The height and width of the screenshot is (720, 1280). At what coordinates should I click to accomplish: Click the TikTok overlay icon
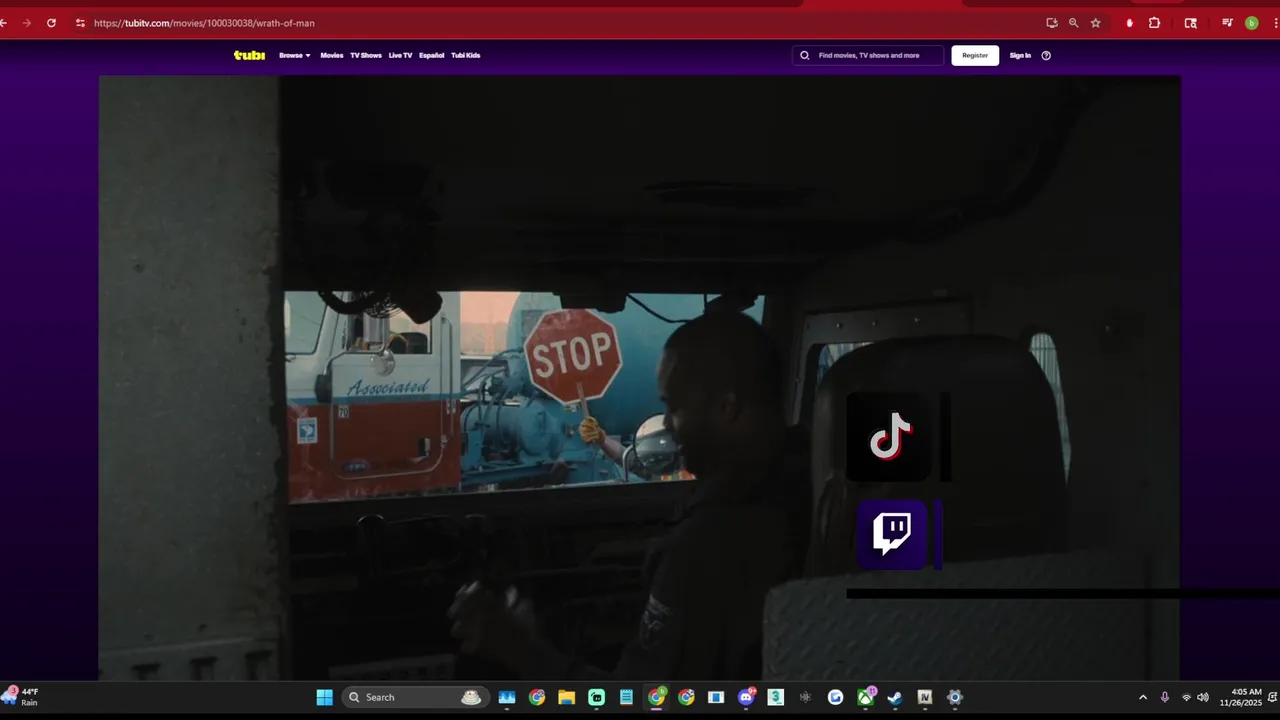[890, 437]
